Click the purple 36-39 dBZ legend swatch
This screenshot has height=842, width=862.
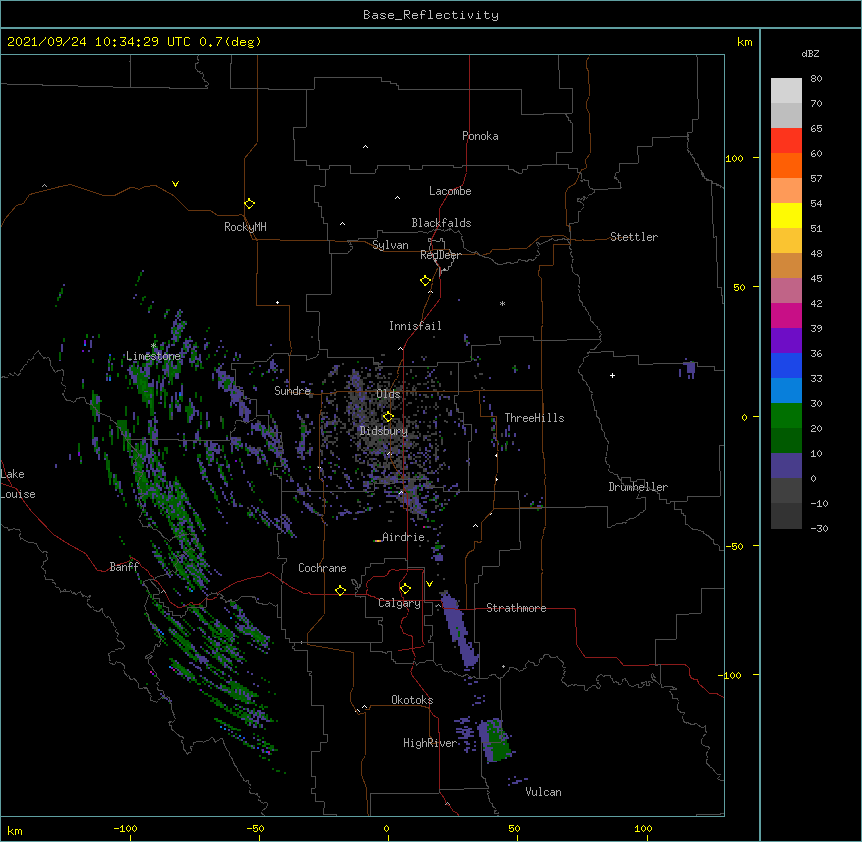(786, 341)
